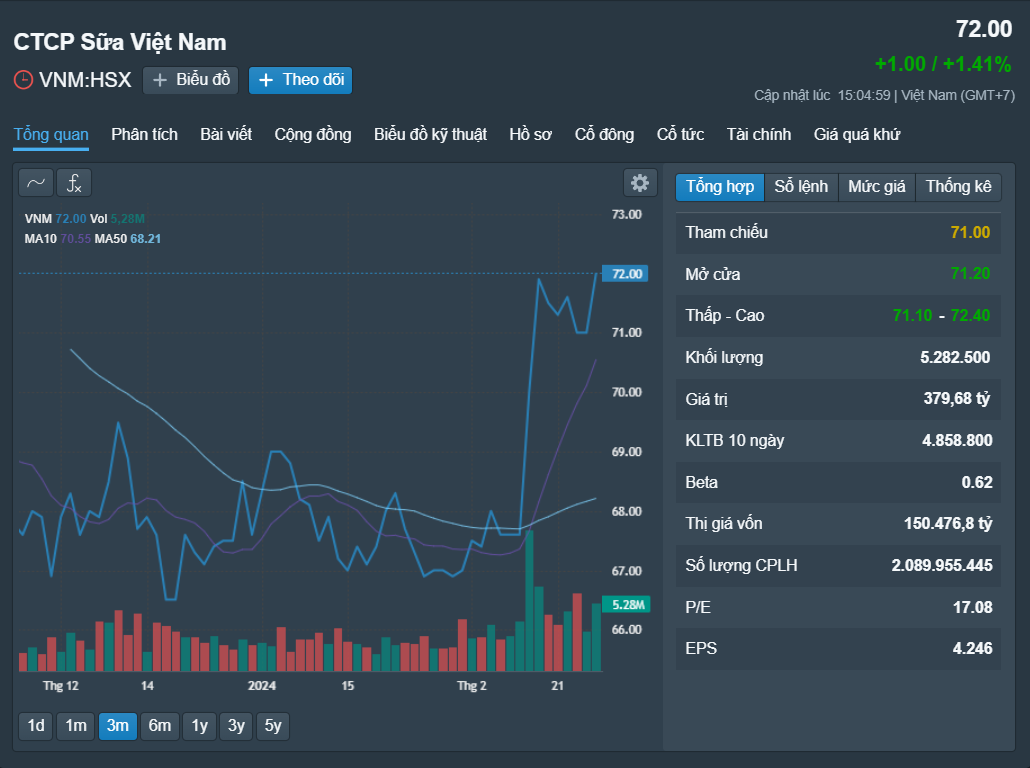Choose the 6m chart range
1030x768 pixels.
pos(160,726)
